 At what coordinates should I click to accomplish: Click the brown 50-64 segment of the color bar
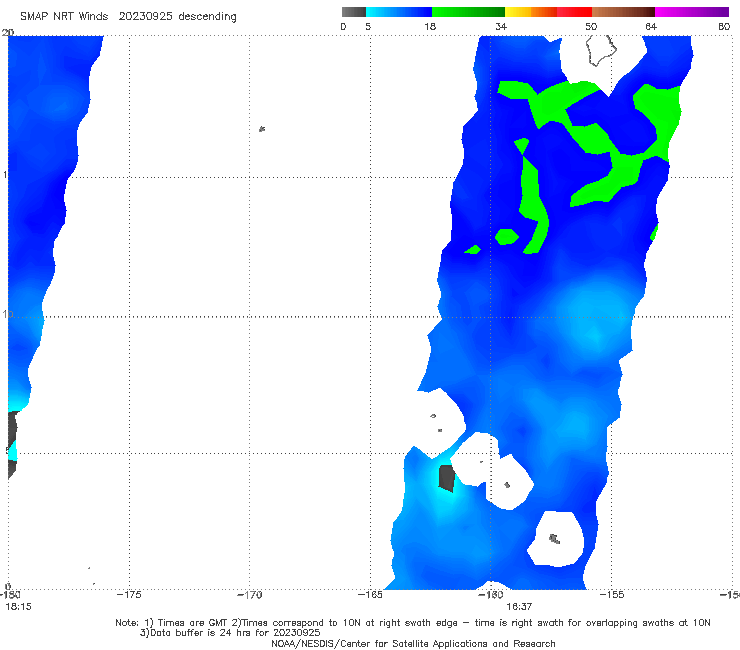[x=623, y=12]
